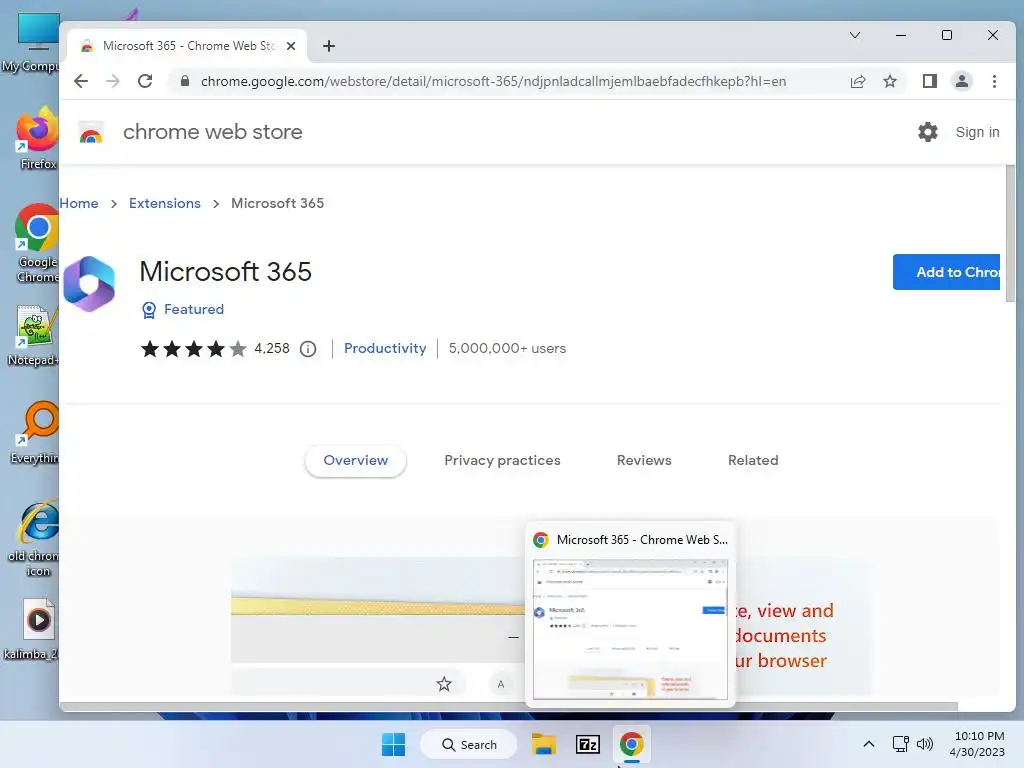
Task: Switch to Privacy practices tab
Action: point(502,460)
